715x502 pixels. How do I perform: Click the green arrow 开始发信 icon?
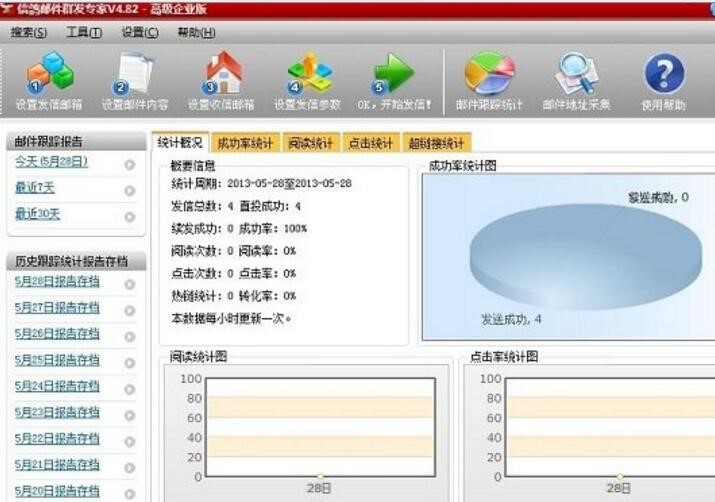click(393, 73)
